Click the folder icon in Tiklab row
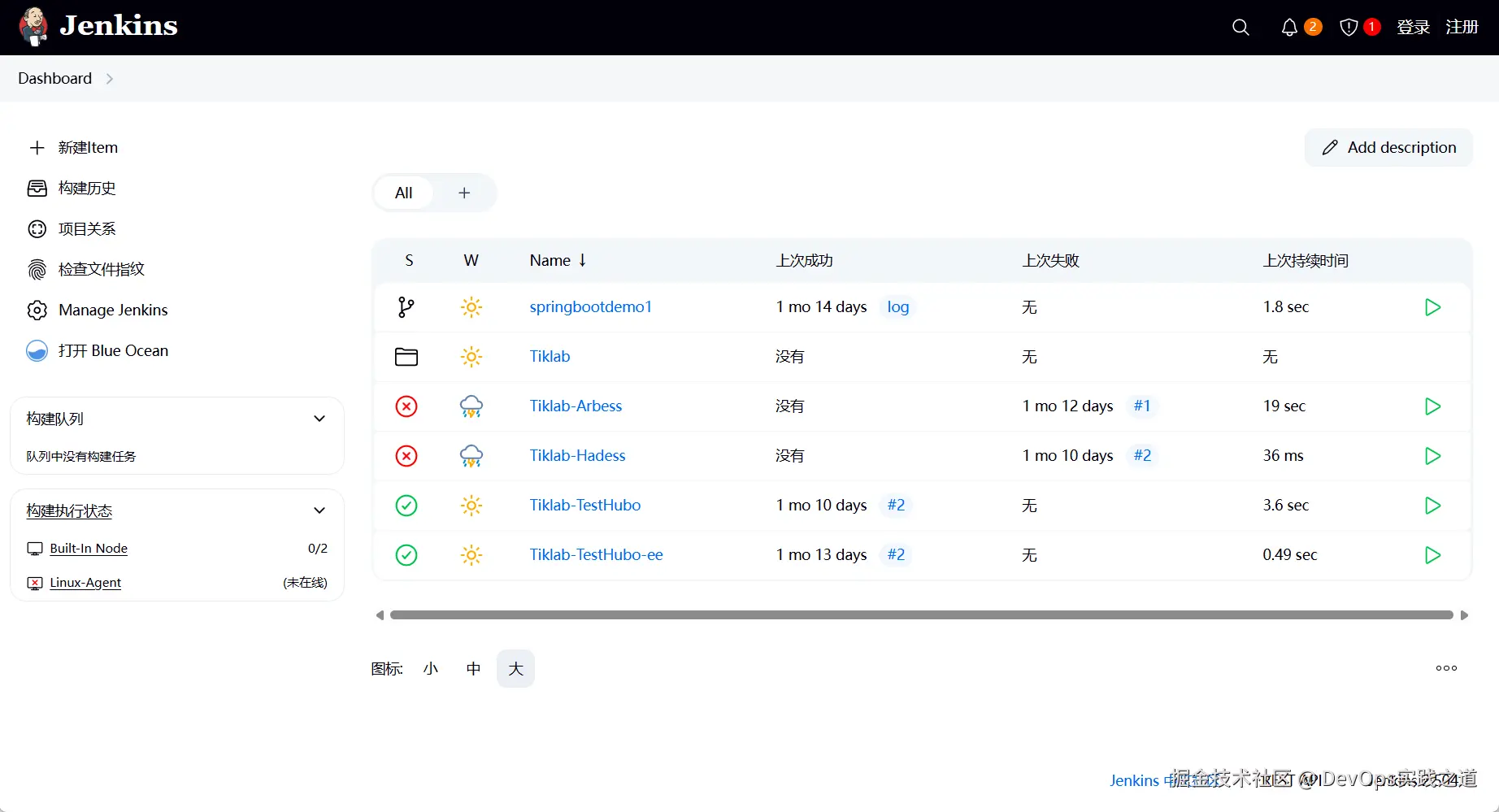Screen dimensions: 1499x812 point(406,357)
